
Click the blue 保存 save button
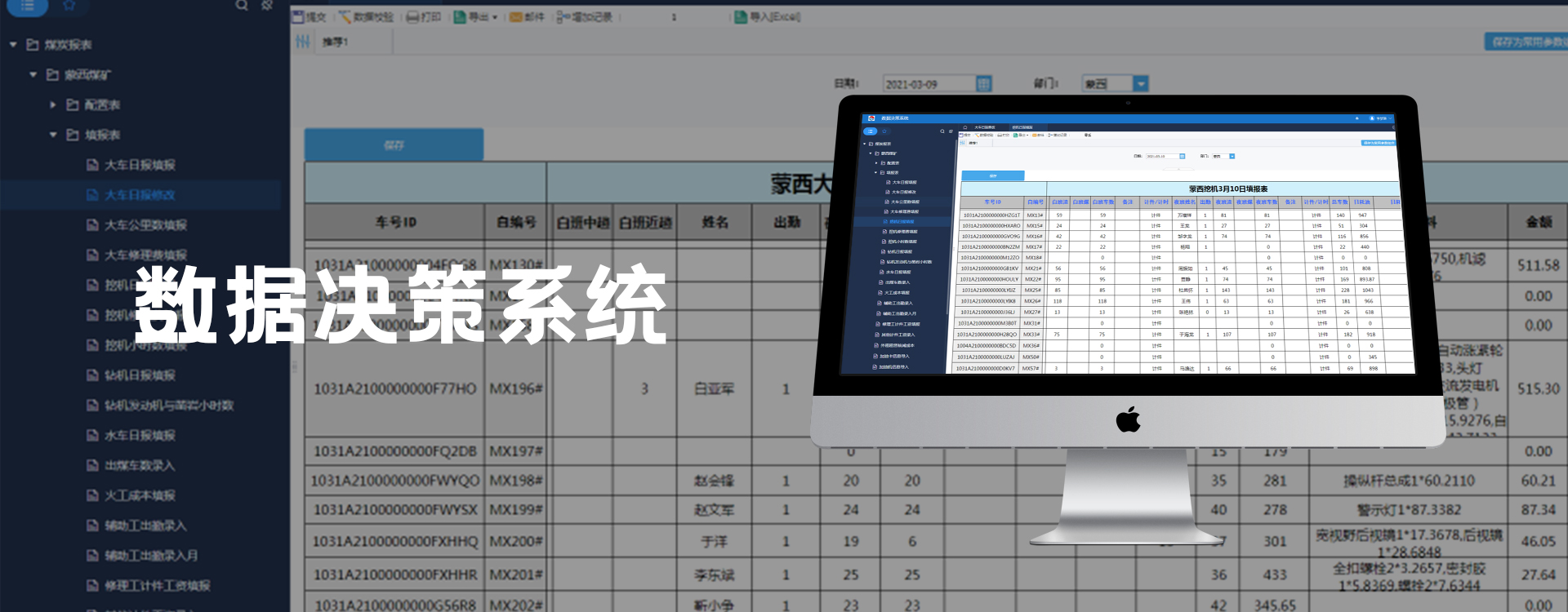[394, 144]
